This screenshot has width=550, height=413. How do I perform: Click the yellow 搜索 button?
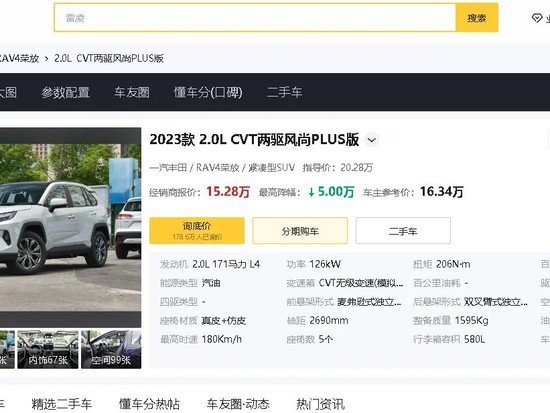tap(477, 18)
